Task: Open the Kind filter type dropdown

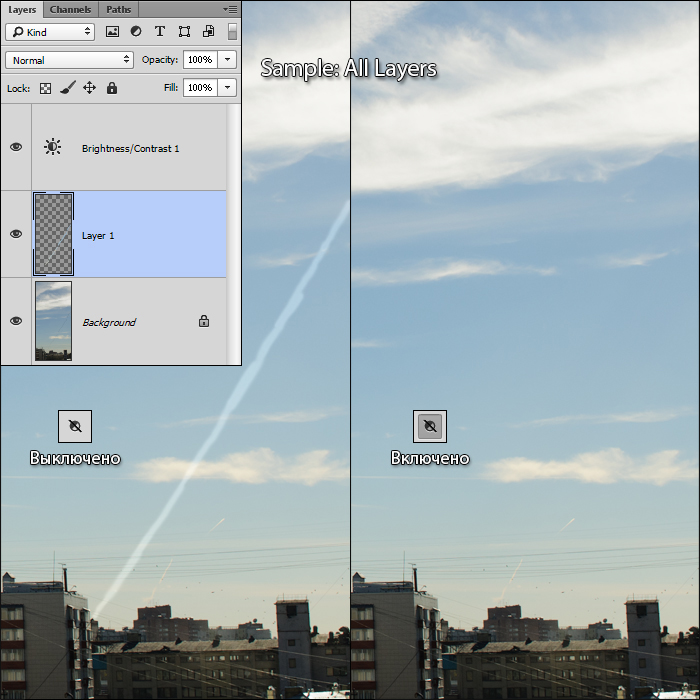Action: tap(50, 32)
